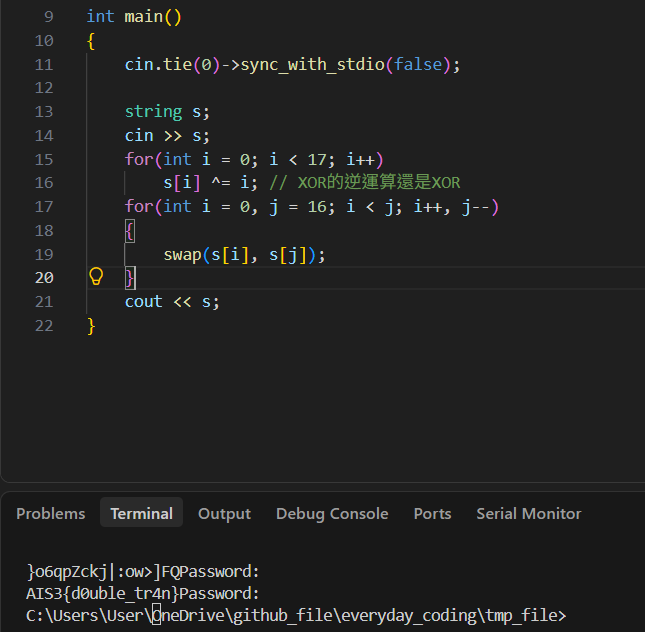Click the 'swap(s[i], s[j]);' call
Viewport: 645px width, 632px height.
click(x=244, y=255)
